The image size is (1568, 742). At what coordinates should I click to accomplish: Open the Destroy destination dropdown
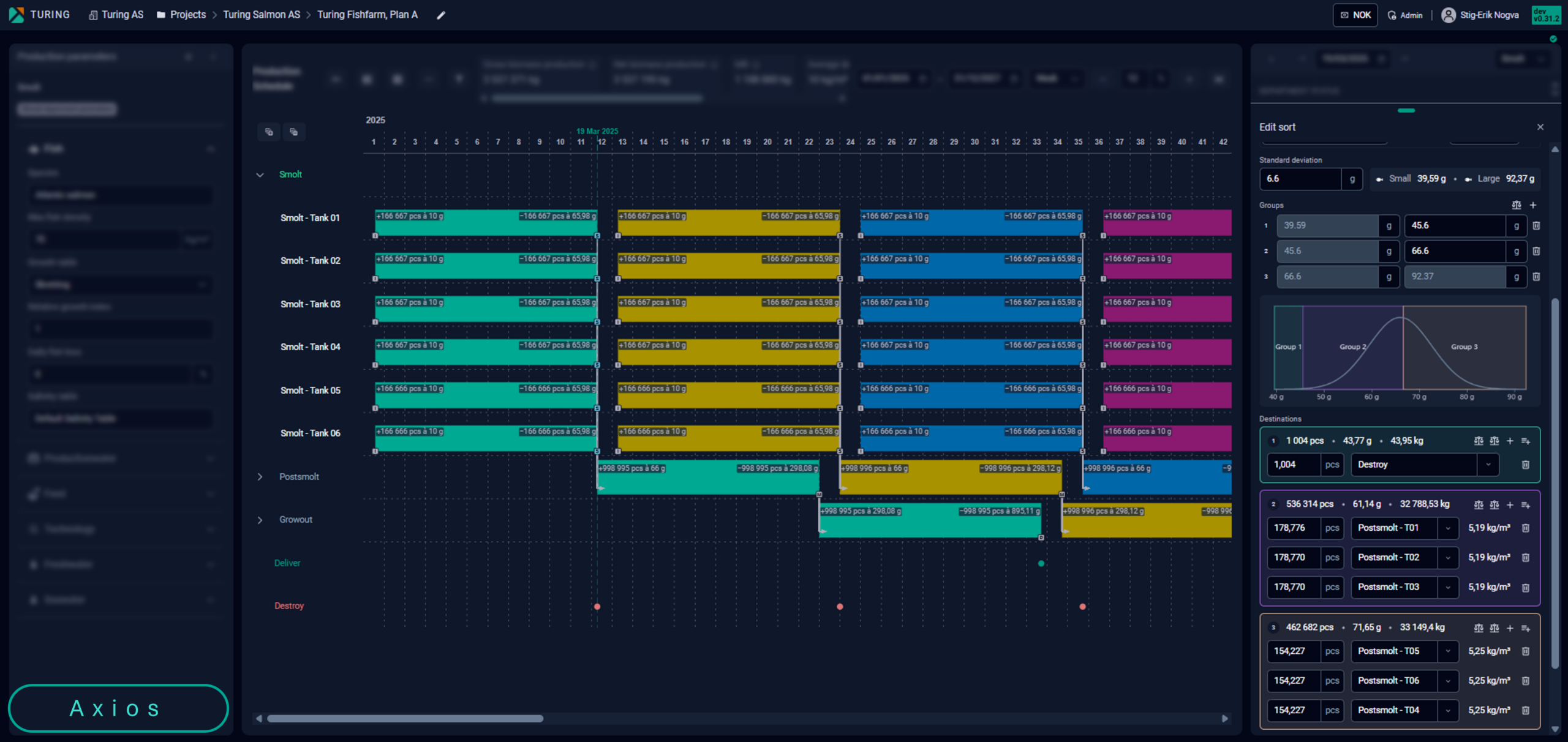click(1488, 465)
